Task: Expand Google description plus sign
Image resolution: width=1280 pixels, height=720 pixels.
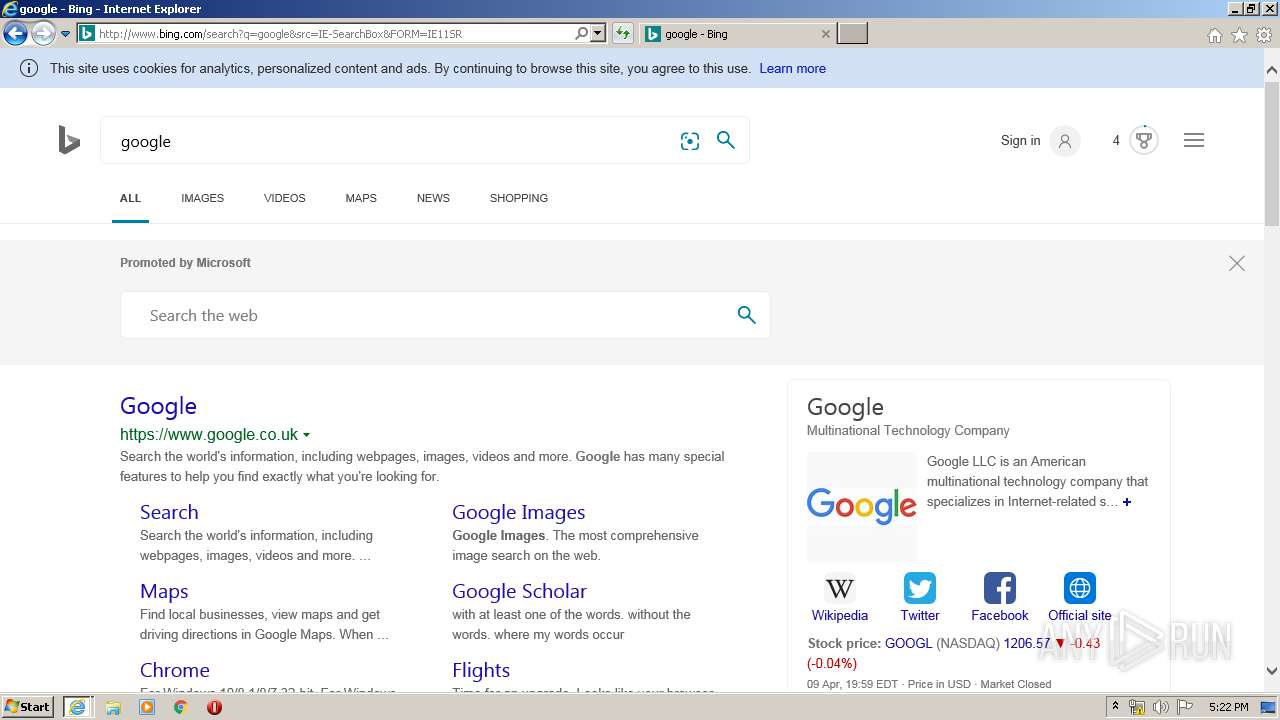Action: tap(1127, 502)
